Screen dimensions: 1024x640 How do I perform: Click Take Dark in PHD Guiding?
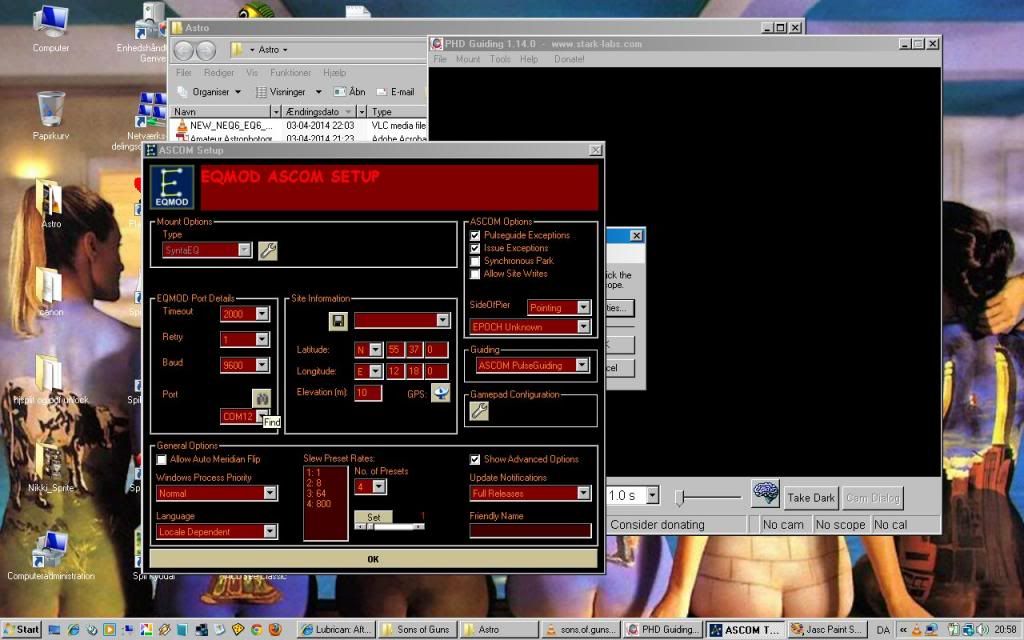(811, 498)
